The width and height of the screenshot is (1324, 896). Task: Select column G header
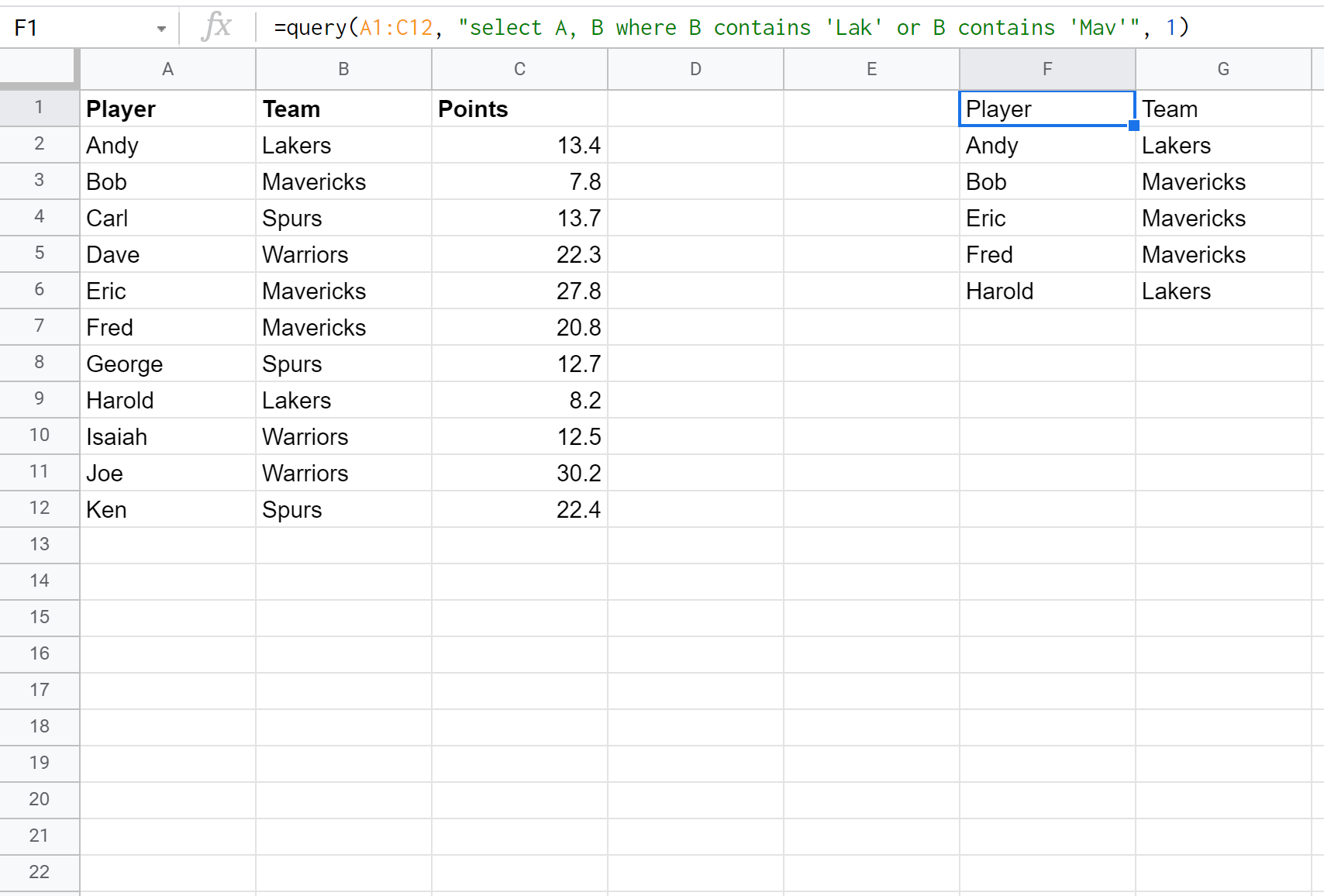click(x=1223, y=69)
